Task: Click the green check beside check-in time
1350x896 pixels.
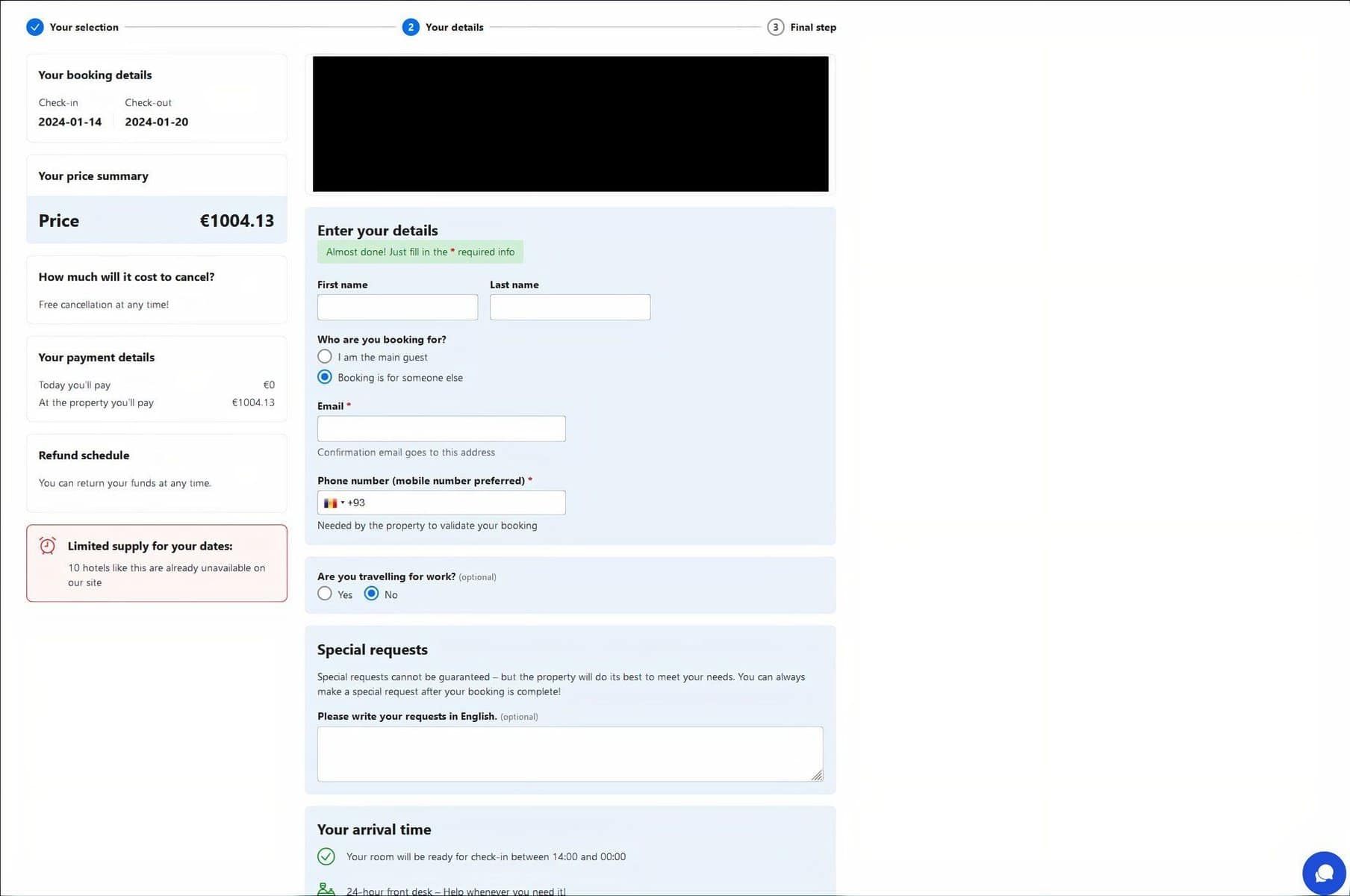Action: point(326,856)
